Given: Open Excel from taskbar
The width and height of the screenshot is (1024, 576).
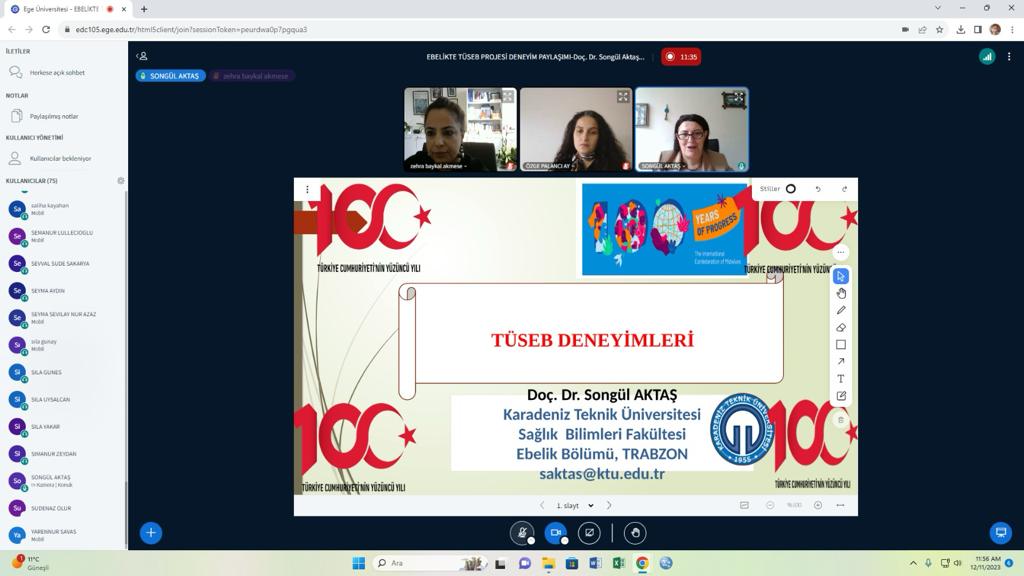Looking at the screenshot, I should click(618, 563).
